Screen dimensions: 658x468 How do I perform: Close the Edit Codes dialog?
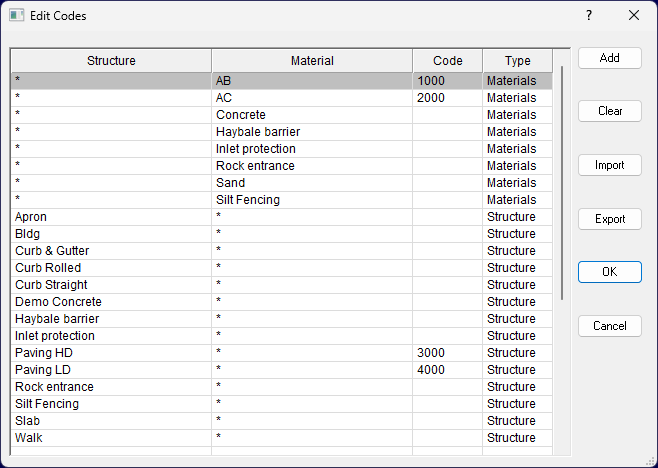(x=634, y=16)
